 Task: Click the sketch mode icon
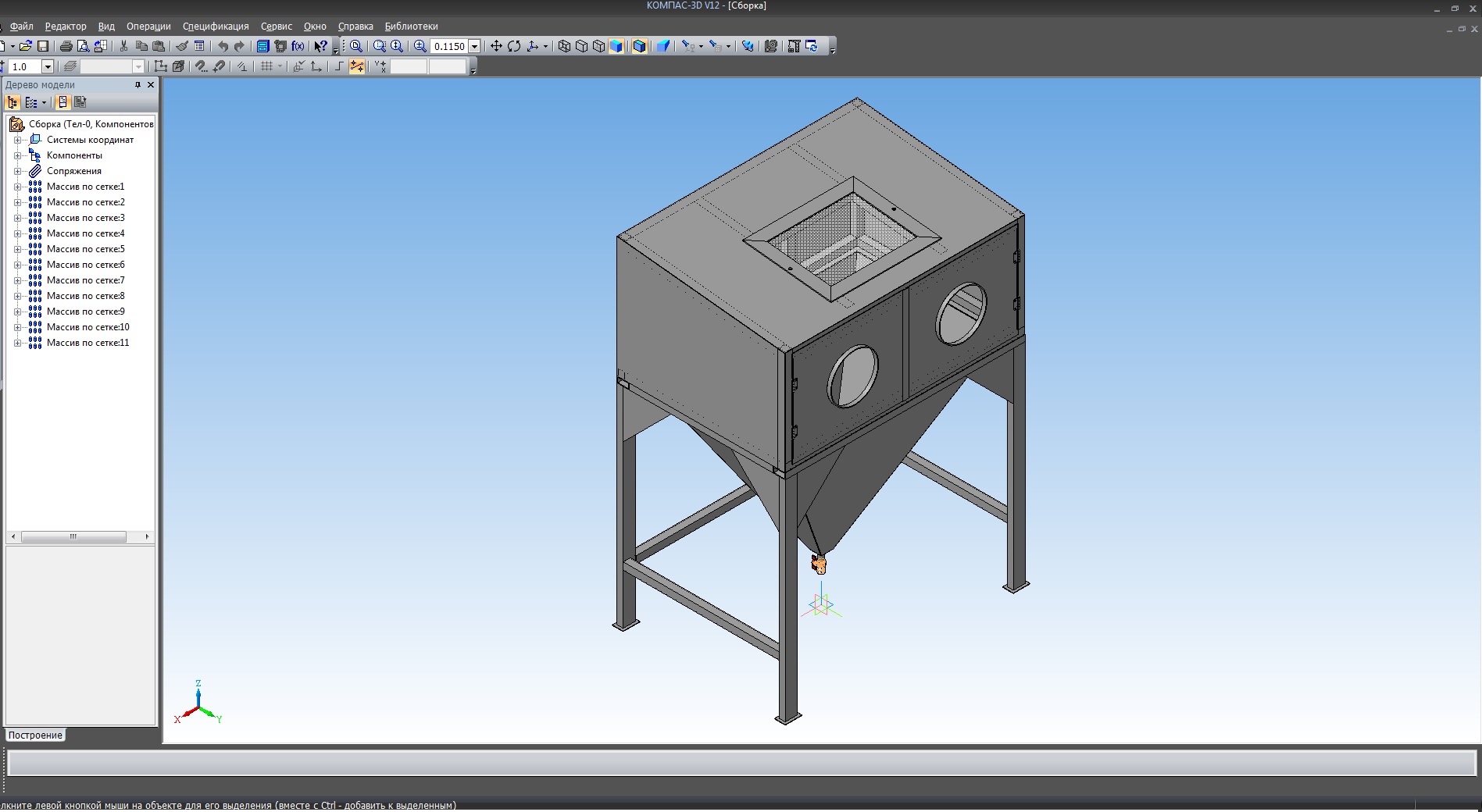(160, 66)
